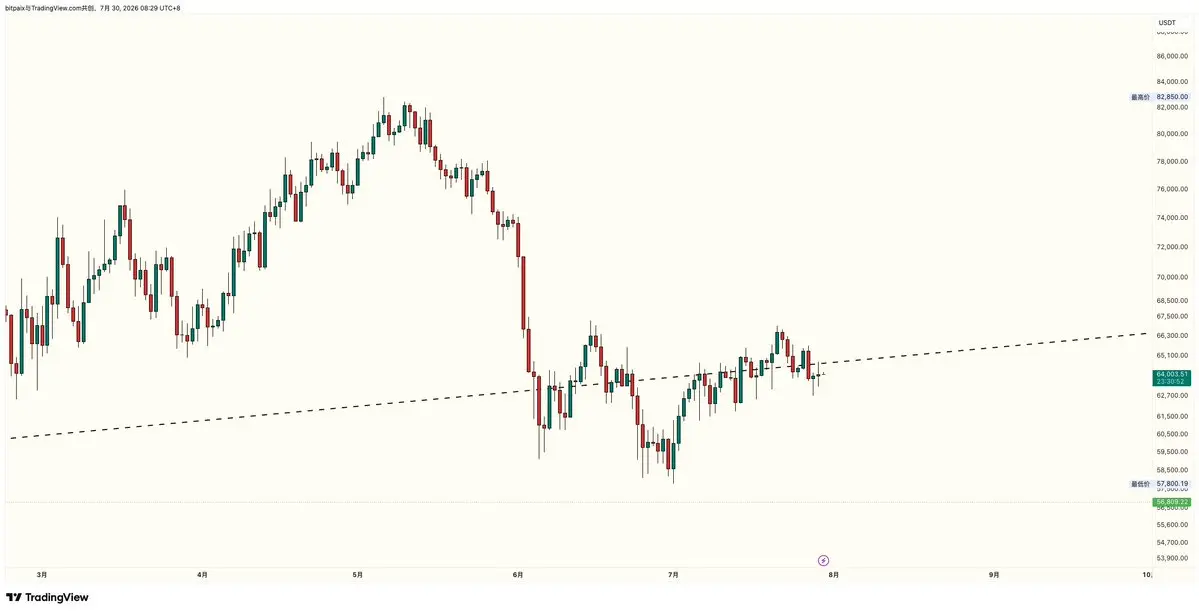Click the 4月 label on time axis
Image resolution: width=1199 pixels, height=613 pixels.
pos(202,574)
